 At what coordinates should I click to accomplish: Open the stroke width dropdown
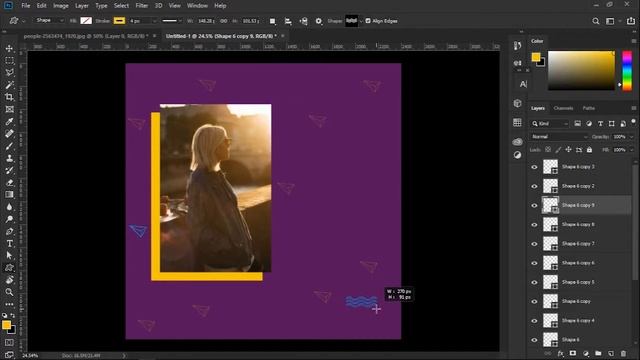pyautogui.click(x=154, y=21)
